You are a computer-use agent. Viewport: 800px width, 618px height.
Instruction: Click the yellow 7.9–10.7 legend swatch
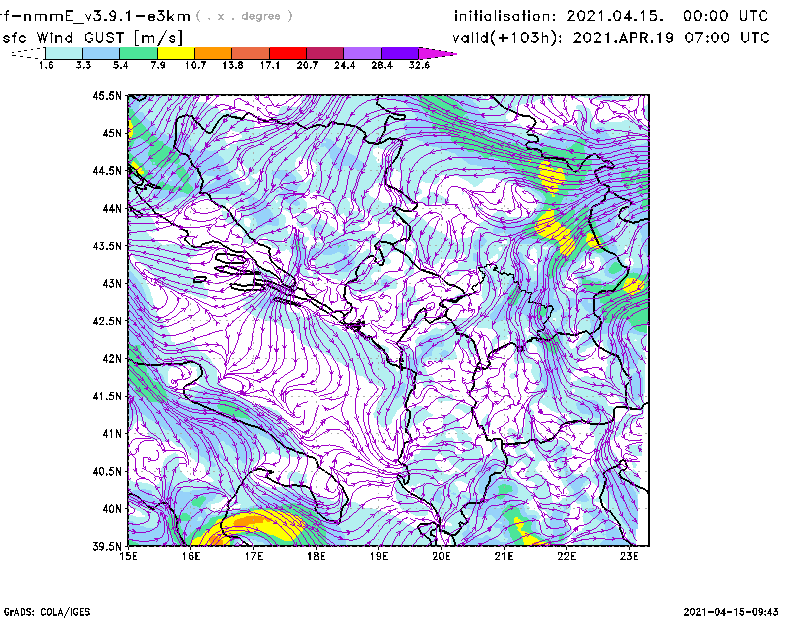tap(176, 53)
